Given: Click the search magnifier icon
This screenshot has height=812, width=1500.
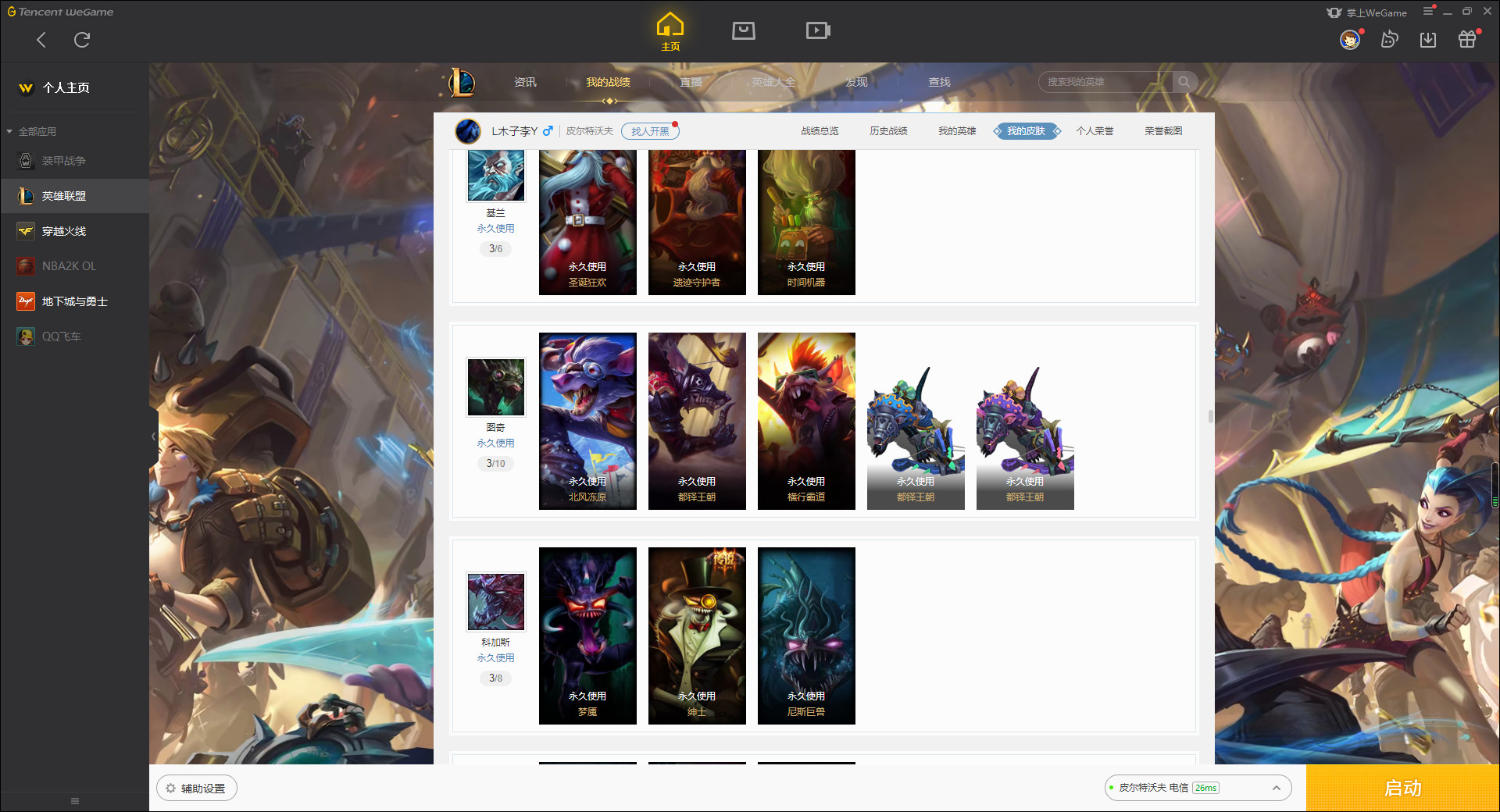Looking at the screenshot, I should pyautogui.click(x=1184, y=82).
